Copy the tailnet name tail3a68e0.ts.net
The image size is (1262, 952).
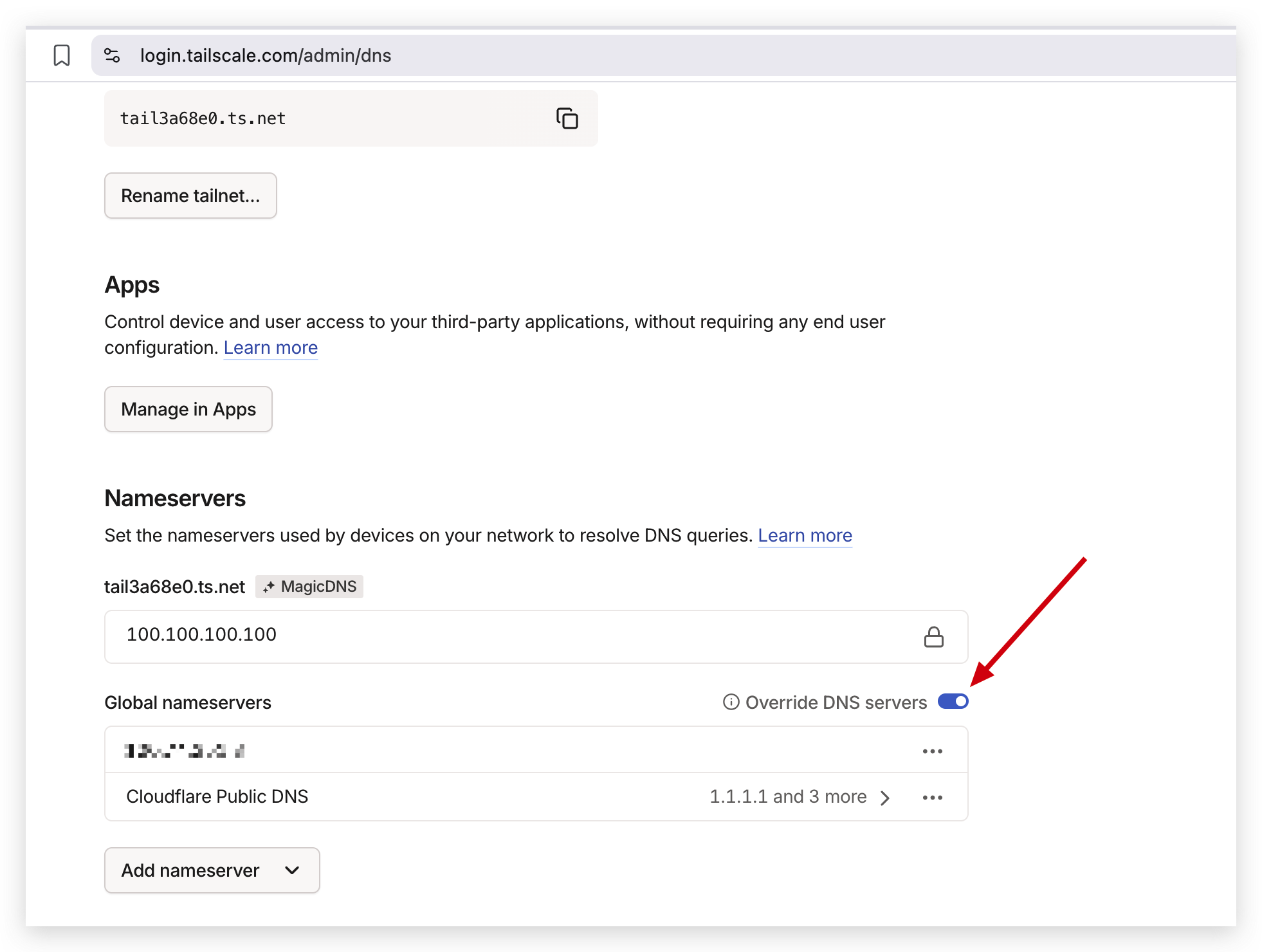[567, 118]
